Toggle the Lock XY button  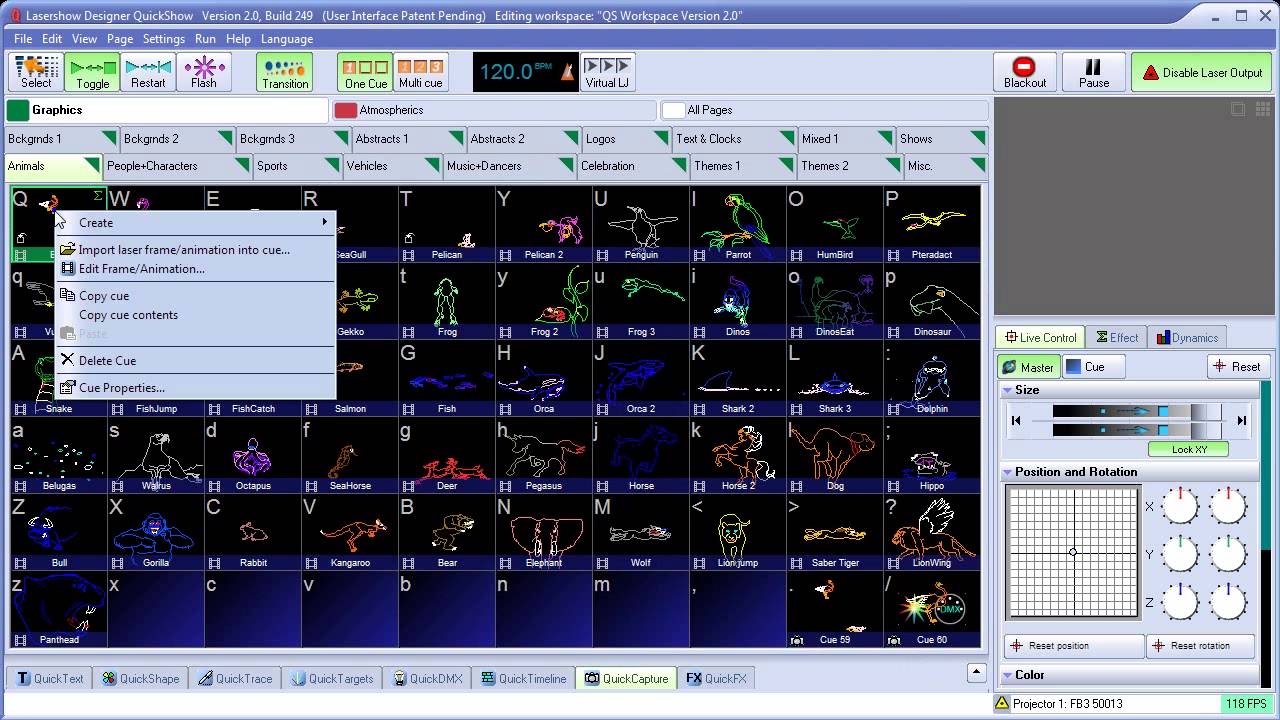pyautogui.click(x=1189, y=449)
